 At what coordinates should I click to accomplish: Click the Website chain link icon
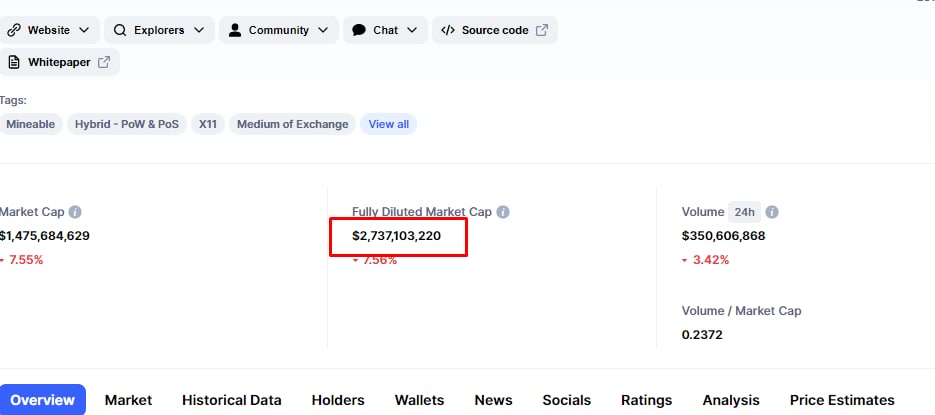click(x=14, y=30)
